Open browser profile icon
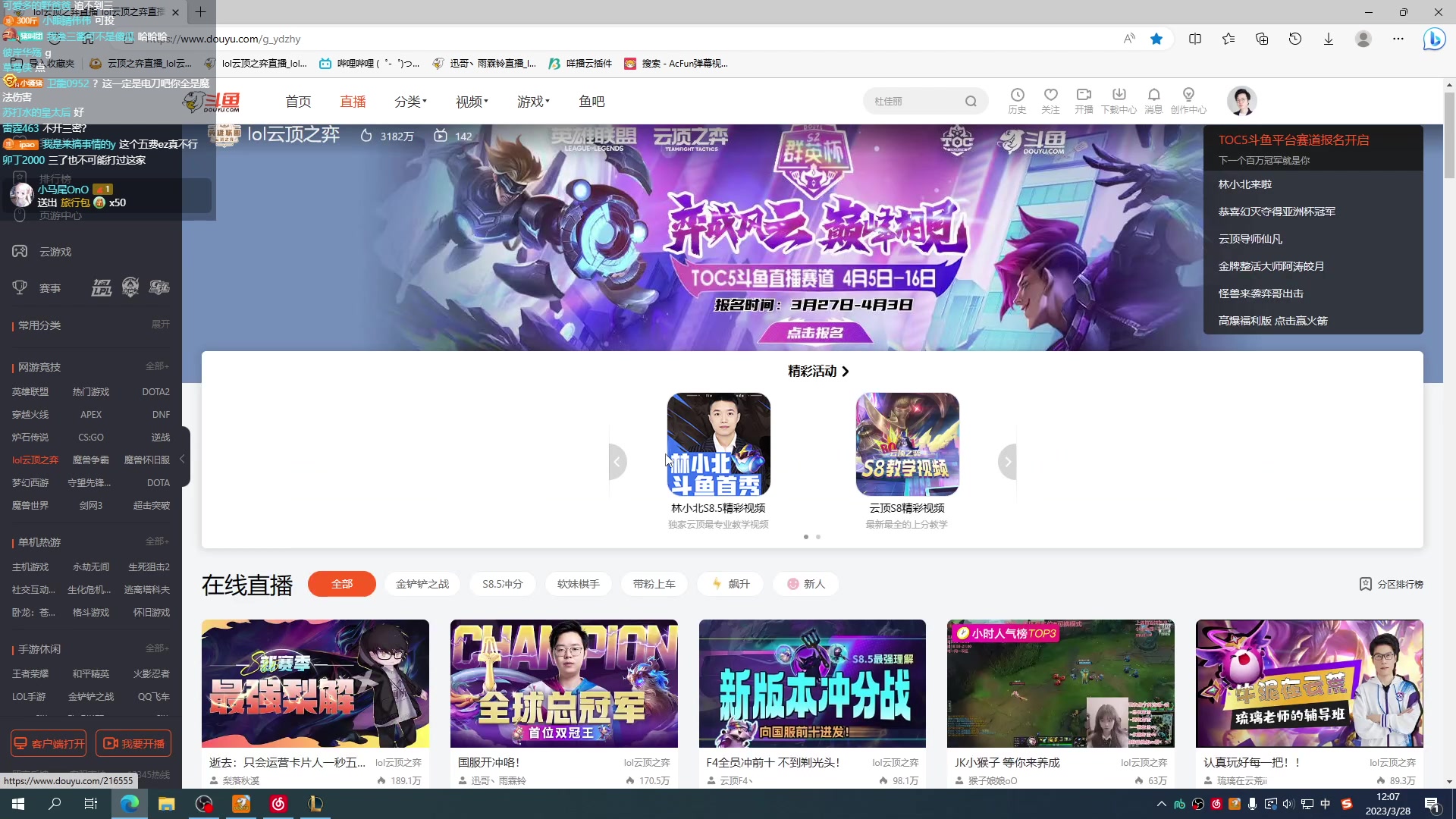This screenshot has height=819, width=1456. tap(1363, 39)
